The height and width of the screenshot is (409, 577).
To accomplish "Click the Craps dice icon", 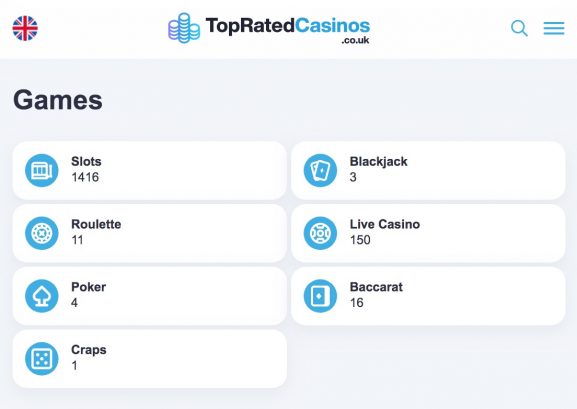I will coord(42,359).
